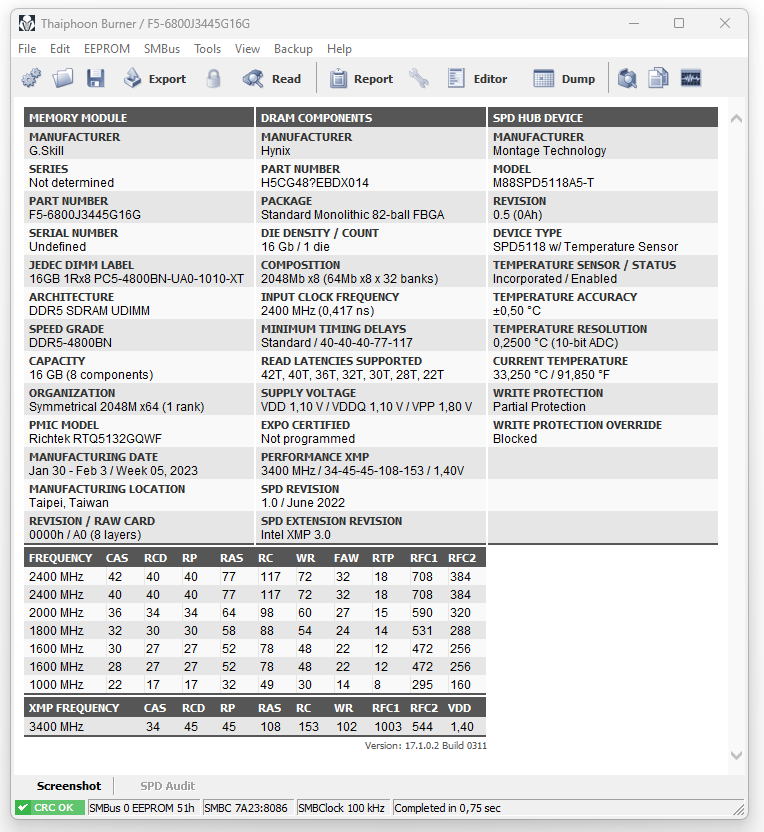Click status bar SMBClock 100 kHz entry
This screenshot has width=764, height=832.
coord(342,808)
